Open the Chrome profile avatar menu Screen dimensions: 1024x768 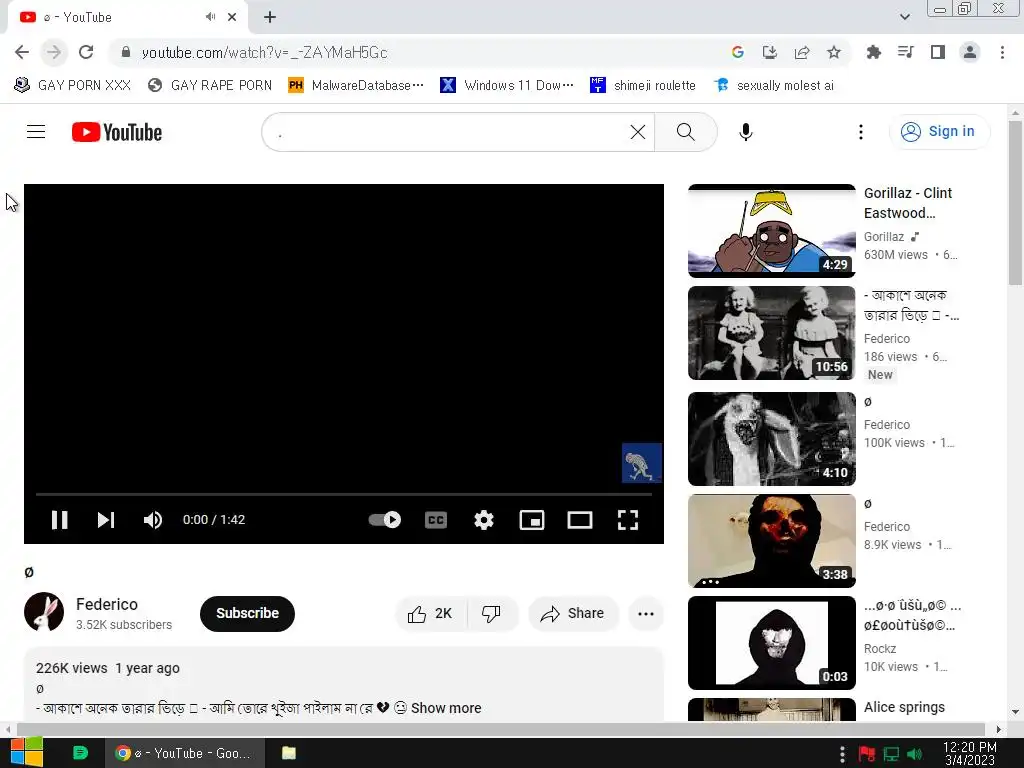point(970,52)
